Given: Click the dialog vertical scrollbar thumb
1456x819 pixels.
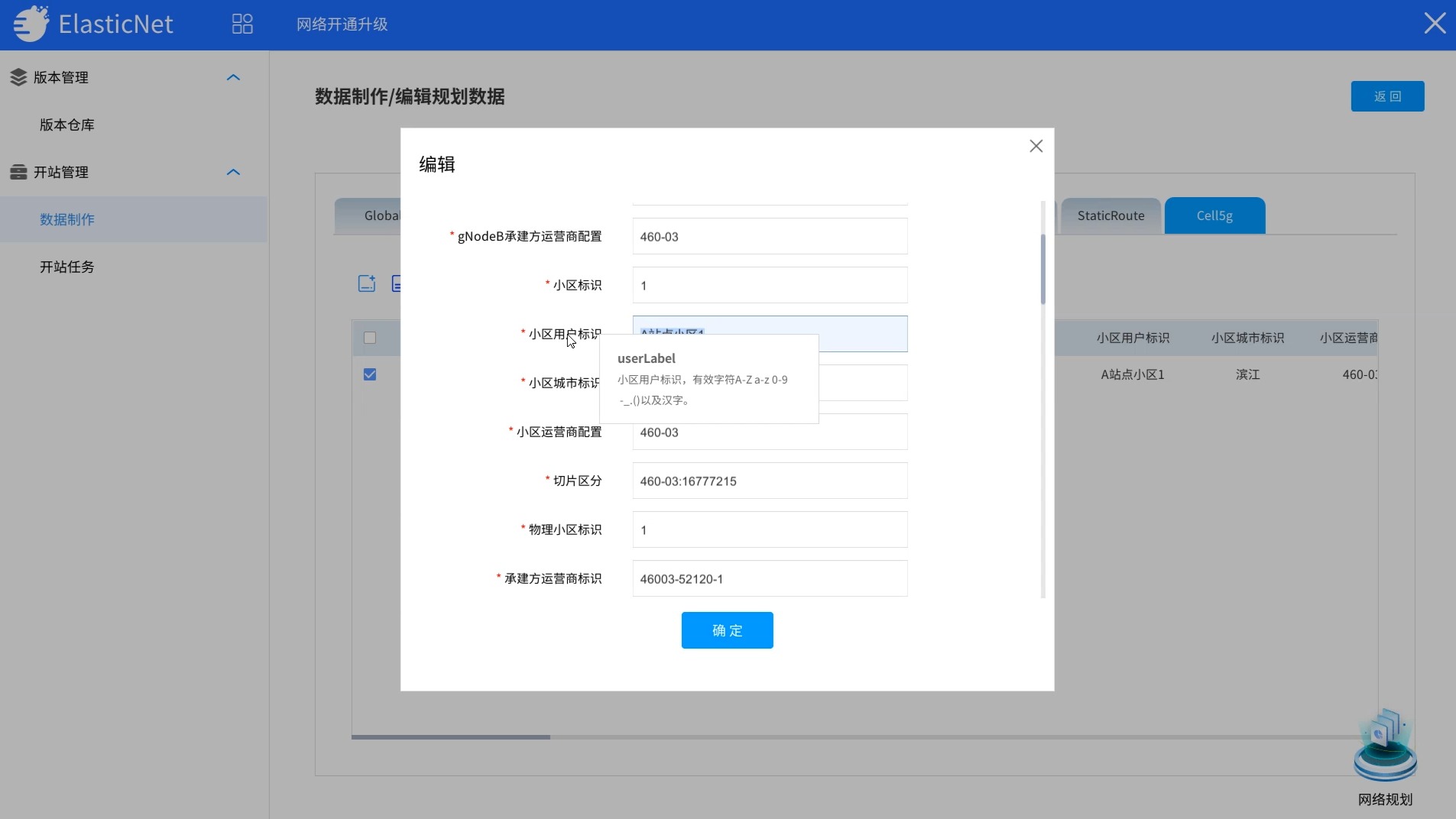Looking at the screenshot, I should click(x=1043, y=269).
